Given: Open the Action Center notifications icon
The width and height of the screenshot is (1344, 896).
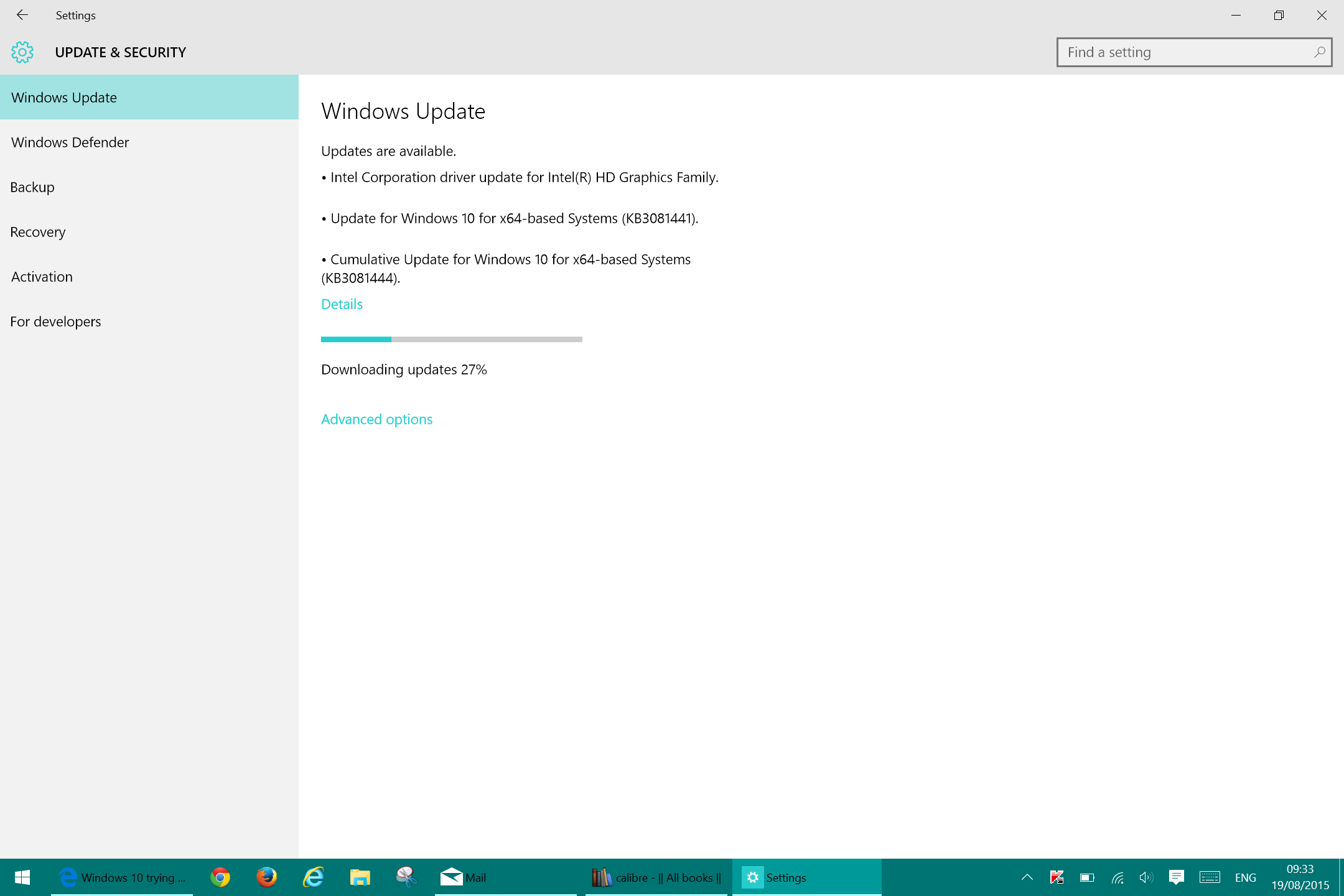Looking at the screenshot, I should click(x=1176, y=877).
